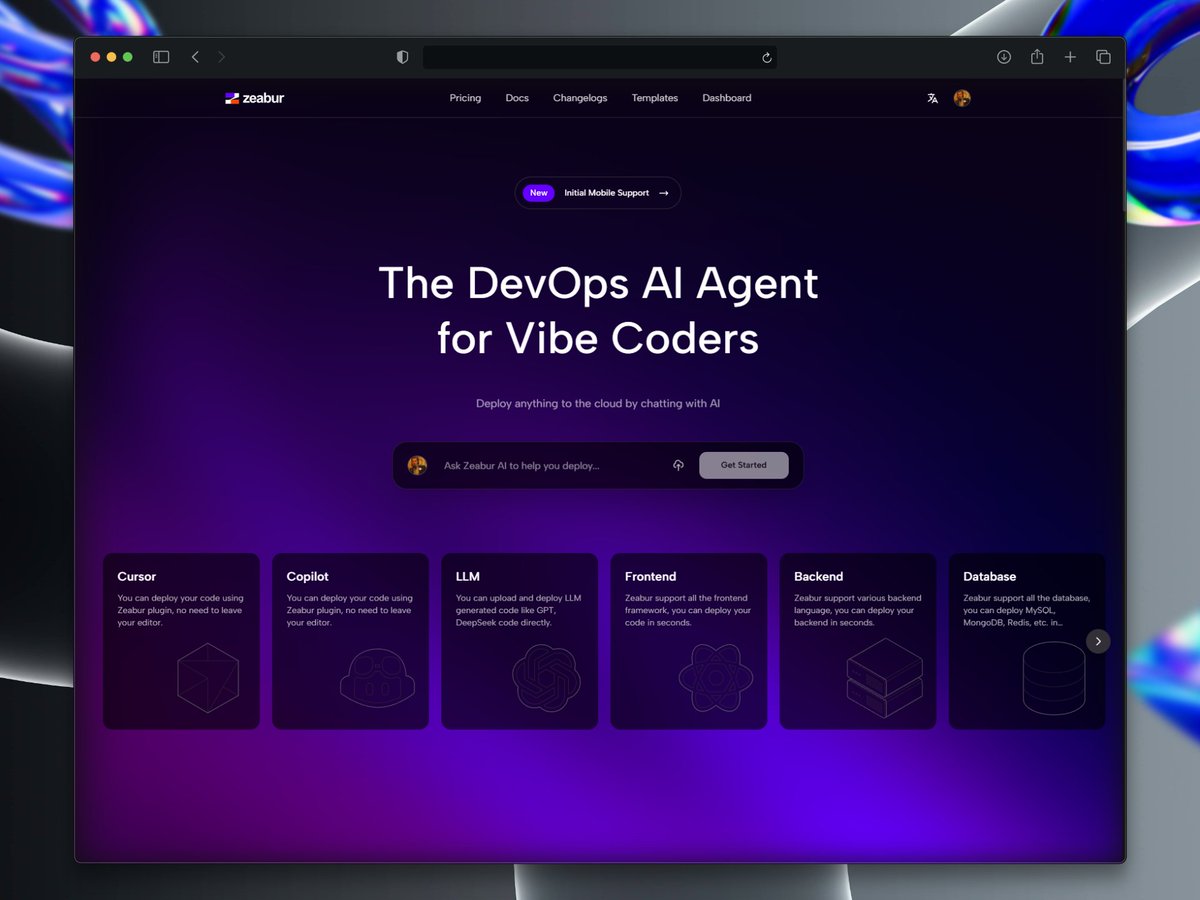Go back with the Safari back arrow
The image size is (1200, 900).
[x=195, y=57]
